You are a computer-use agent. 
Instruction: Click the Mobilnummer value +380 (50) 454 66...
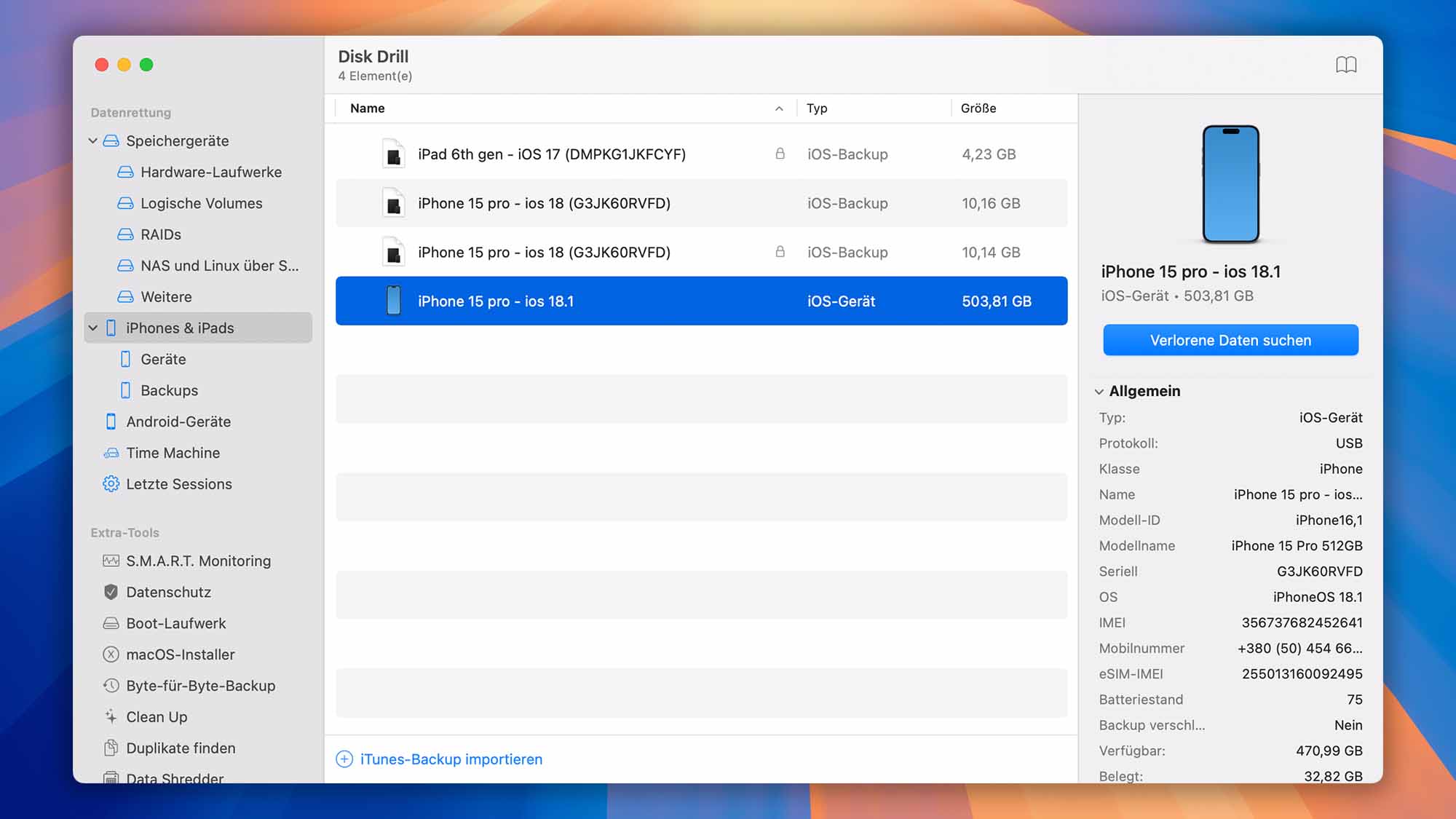(x=1299, y=649)
